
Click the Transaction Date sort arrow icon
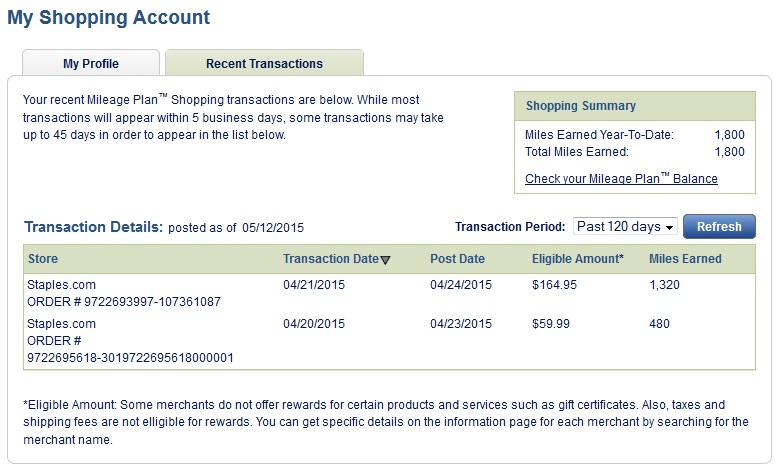point(386,260)
